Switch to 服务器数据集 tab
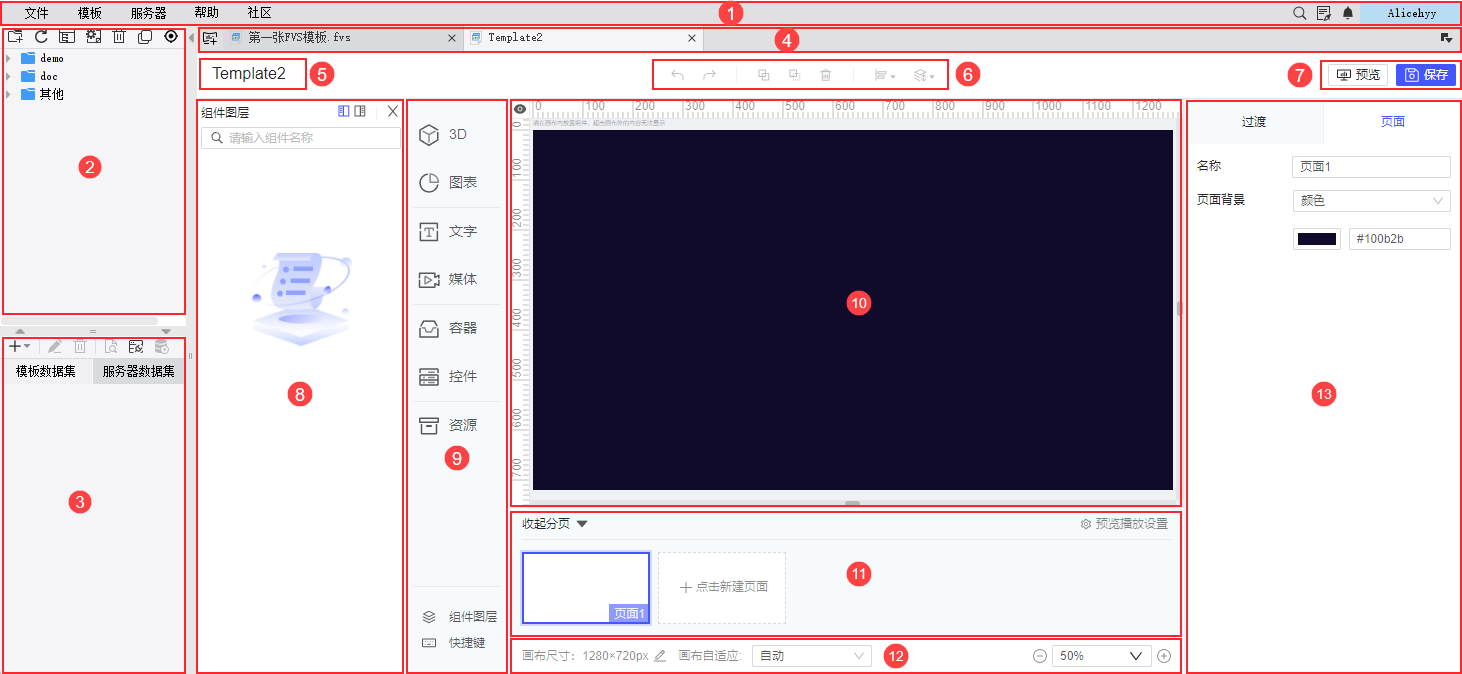The image size is (1462, 674). pyautogui.click(x=138, y=372)
